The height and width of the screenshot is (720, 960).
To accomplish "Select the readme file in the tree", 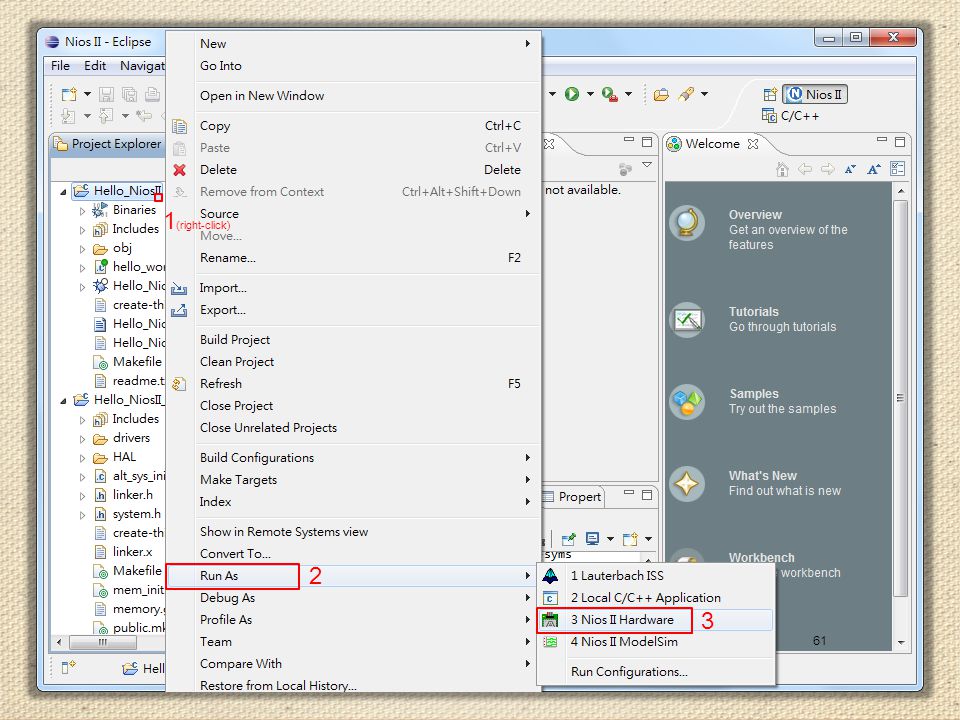I will coord(129,381).
